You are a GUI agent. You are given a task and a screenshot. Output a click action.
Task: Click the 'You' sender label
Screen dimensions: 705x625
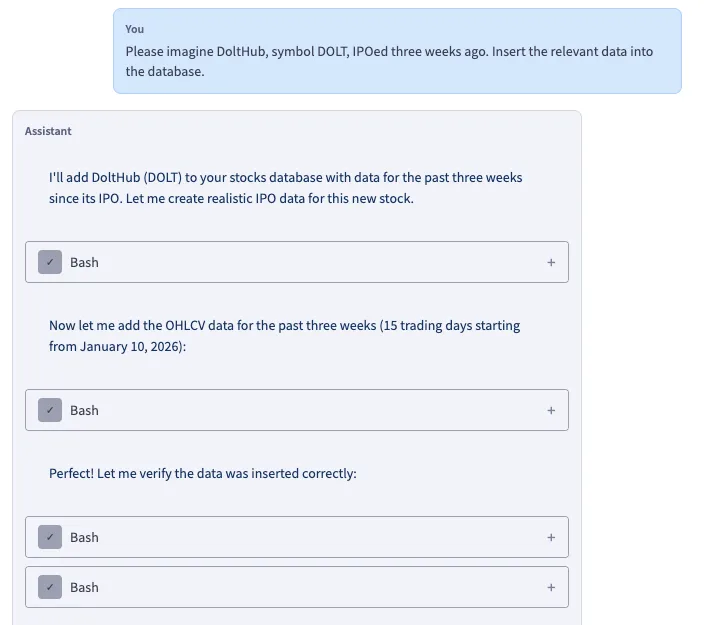[135, 29]
